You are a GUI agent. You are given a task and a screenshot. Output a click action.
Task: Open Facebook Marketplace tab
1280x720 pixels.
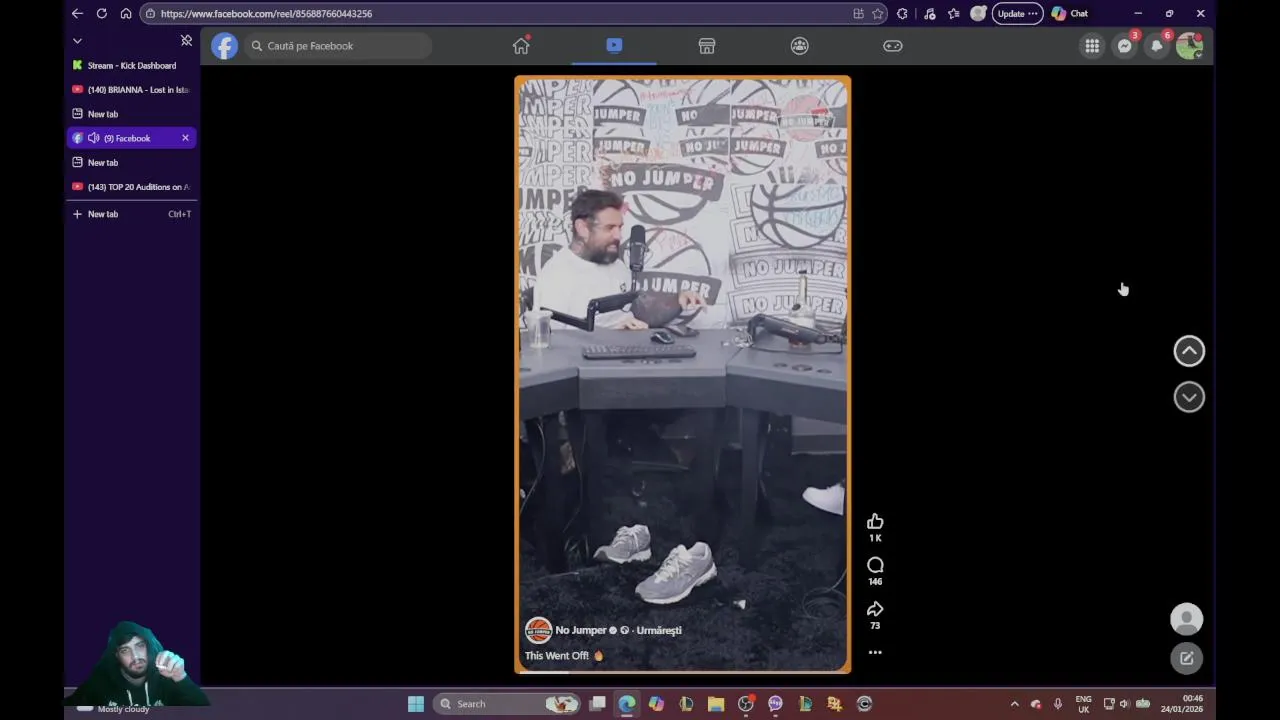click(707, 46)
